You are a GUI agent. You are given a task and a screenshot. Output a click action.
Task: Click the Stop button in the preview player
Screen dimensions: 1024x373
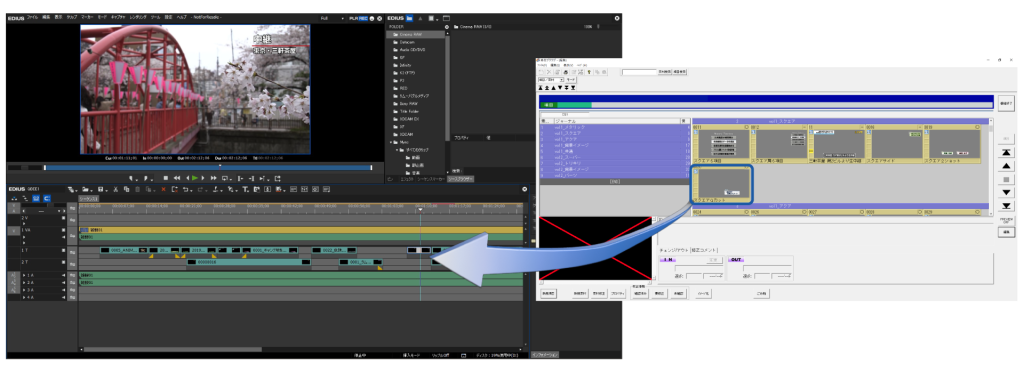pos(166,178)
